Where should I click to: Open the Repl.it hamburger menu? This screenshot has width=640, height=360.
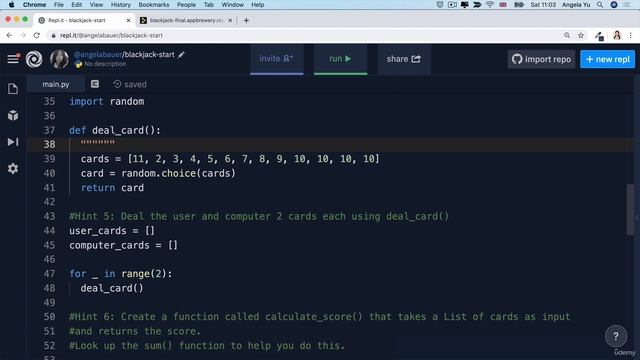[13, 59]
